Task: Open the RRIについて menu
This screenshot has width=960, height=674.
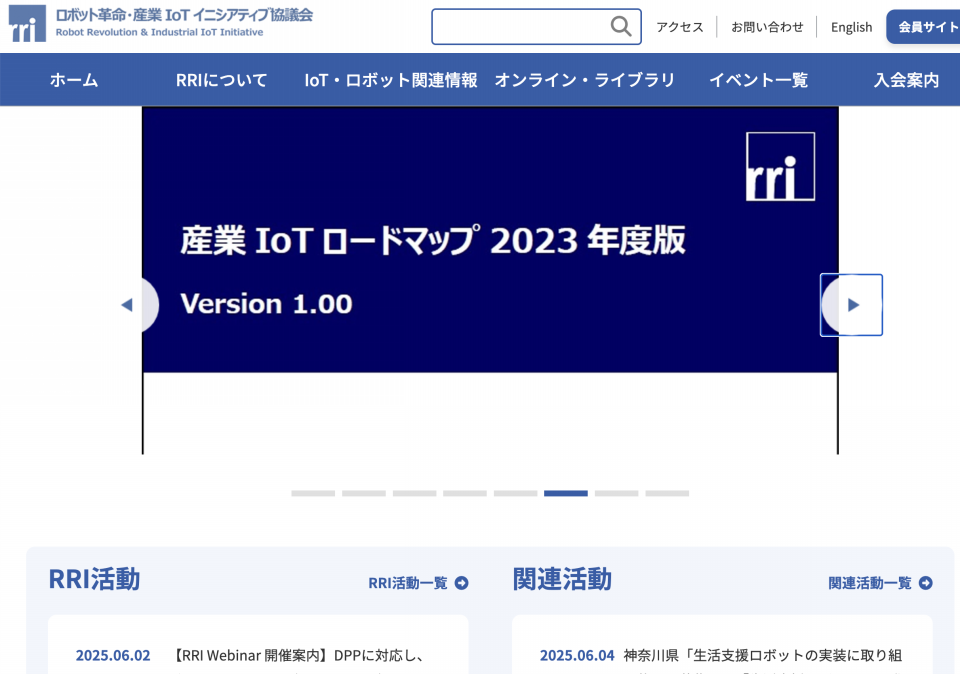Action: click(x=221, y=80)
